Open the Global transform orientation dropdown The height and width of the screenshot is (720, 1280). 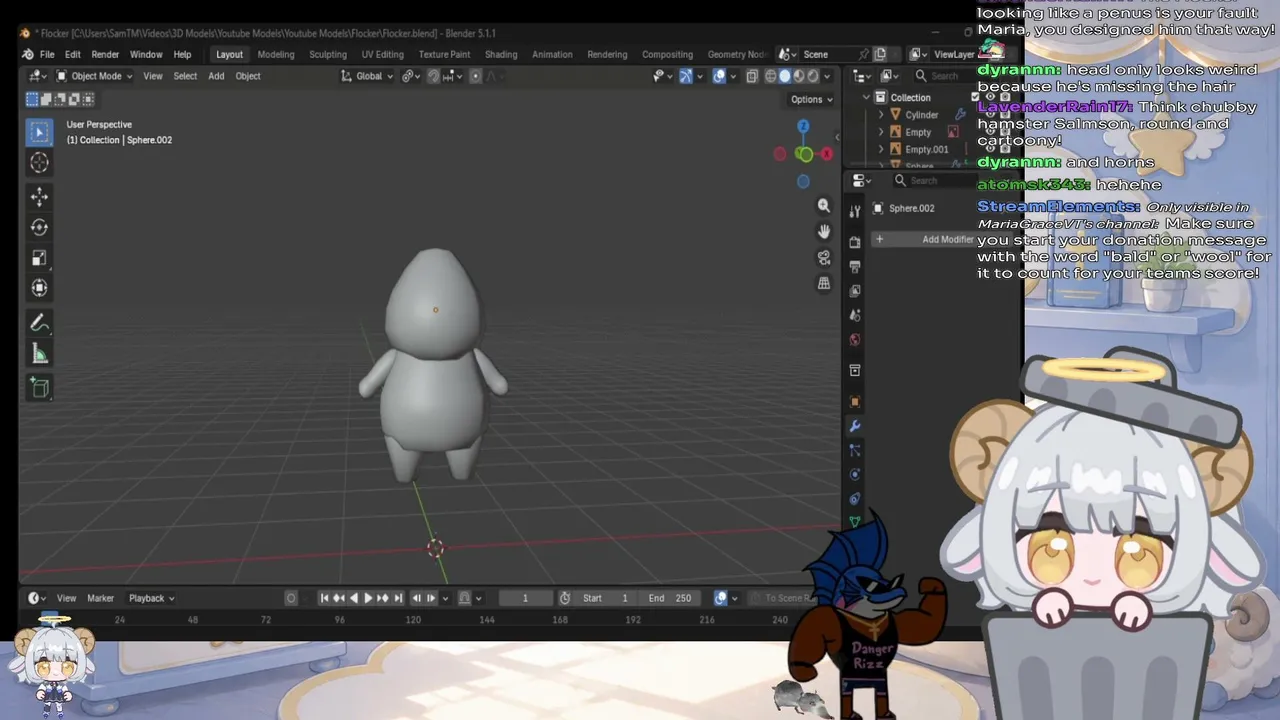click(367, 76)
